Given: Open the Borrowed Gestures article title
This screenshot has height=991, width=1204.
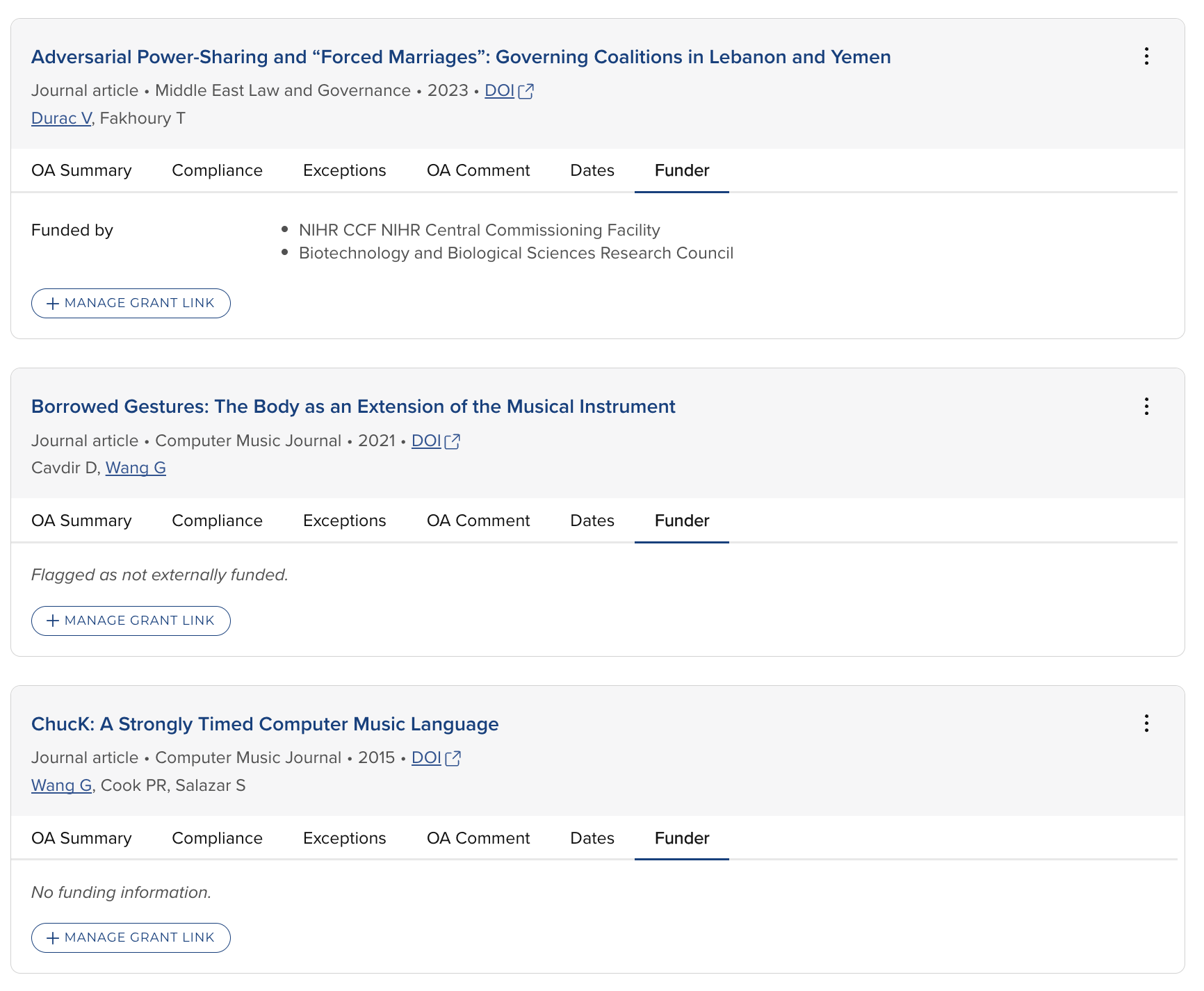Looking at the screenshot, I should click(x=353, y=407).
